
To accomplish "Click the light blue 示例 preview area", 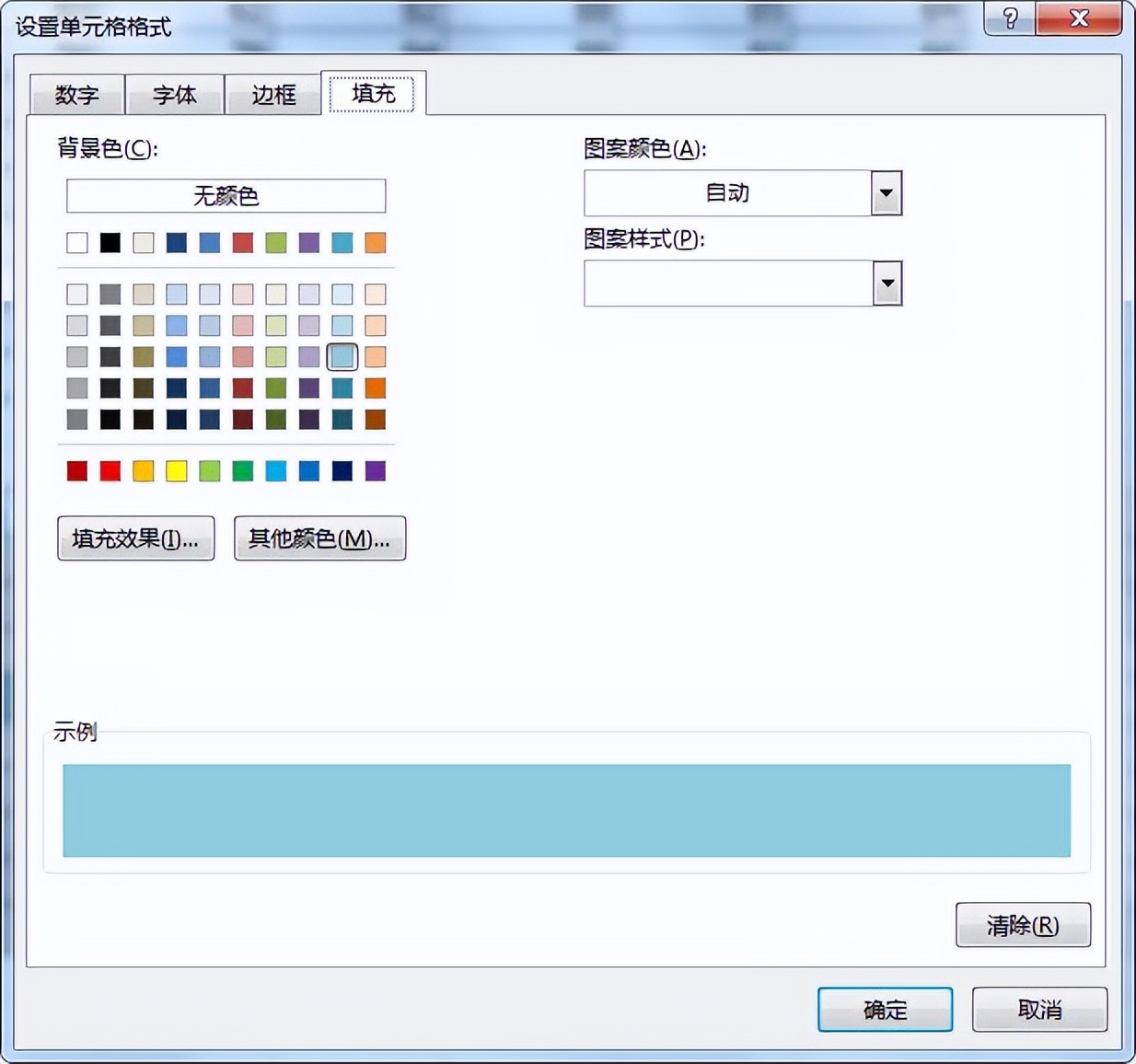I will pos(567,810).
